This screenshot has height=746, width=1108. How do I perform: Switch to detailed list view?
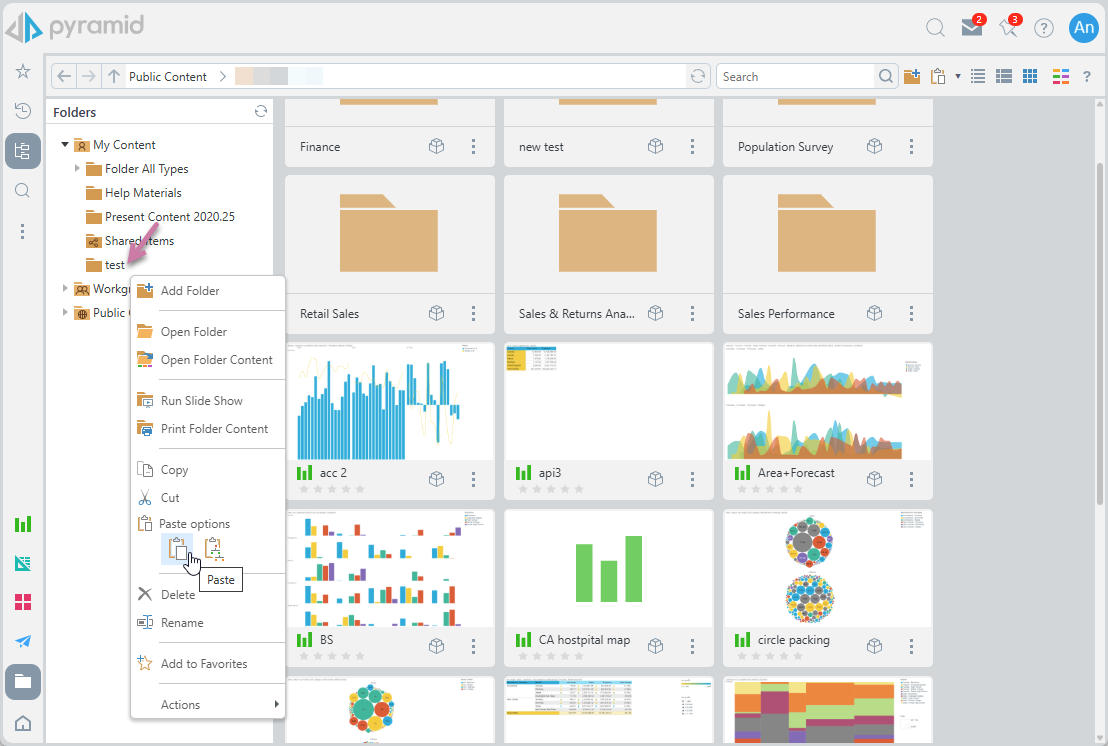[x=1004, y=77]
